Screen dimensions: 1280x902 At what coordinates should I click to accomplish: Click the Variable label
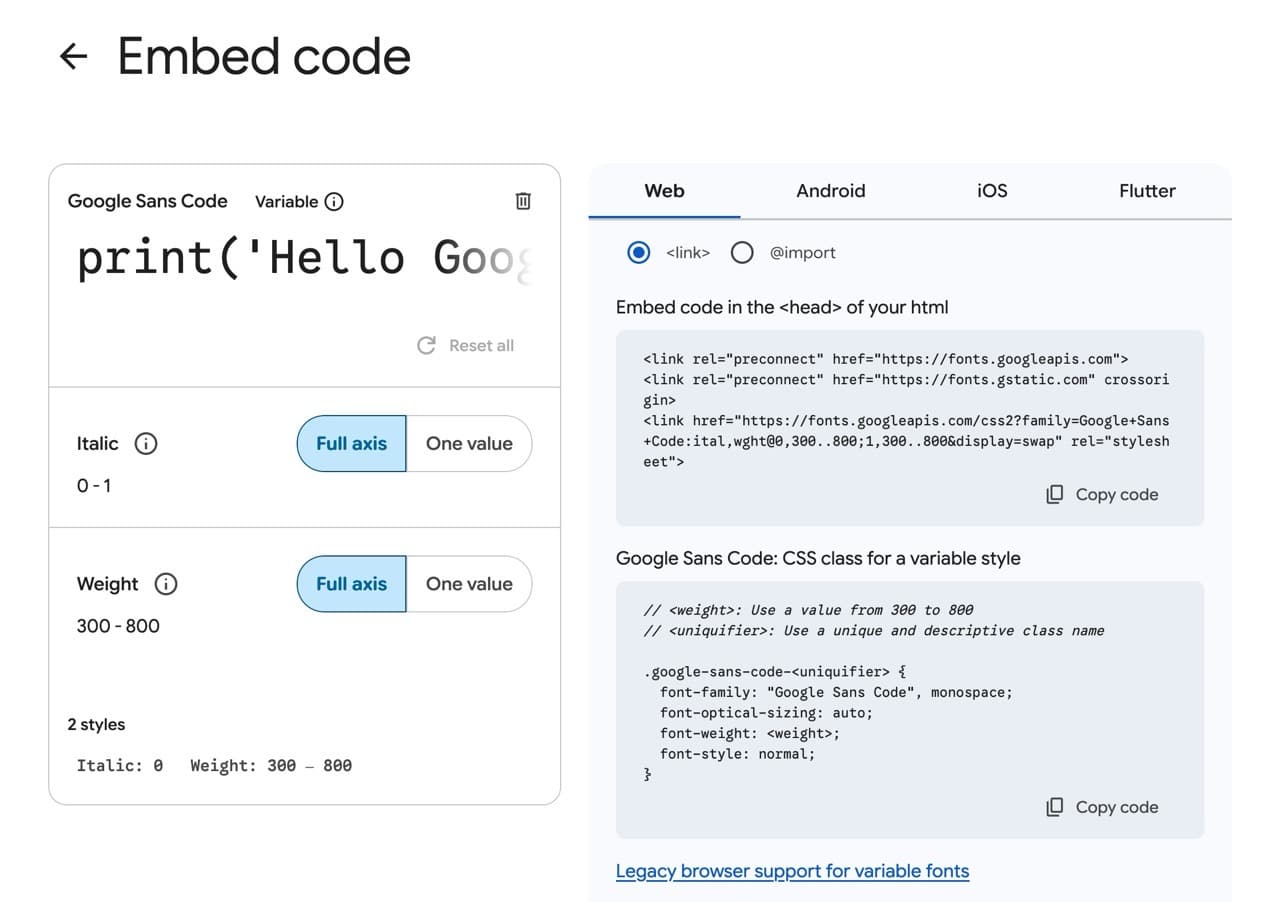286,201
